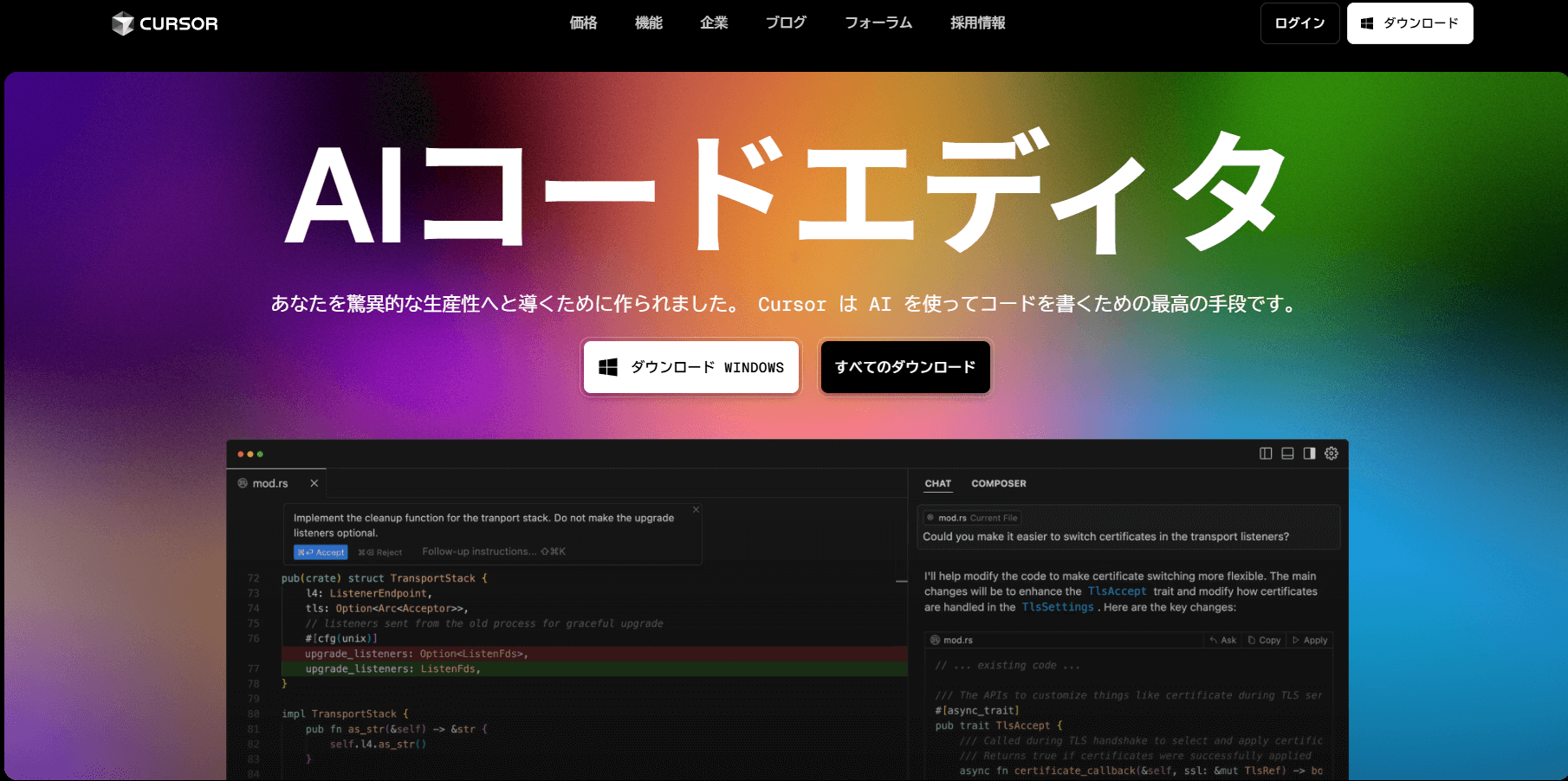Click the yellow window dot in the editor

pos(250,454)
